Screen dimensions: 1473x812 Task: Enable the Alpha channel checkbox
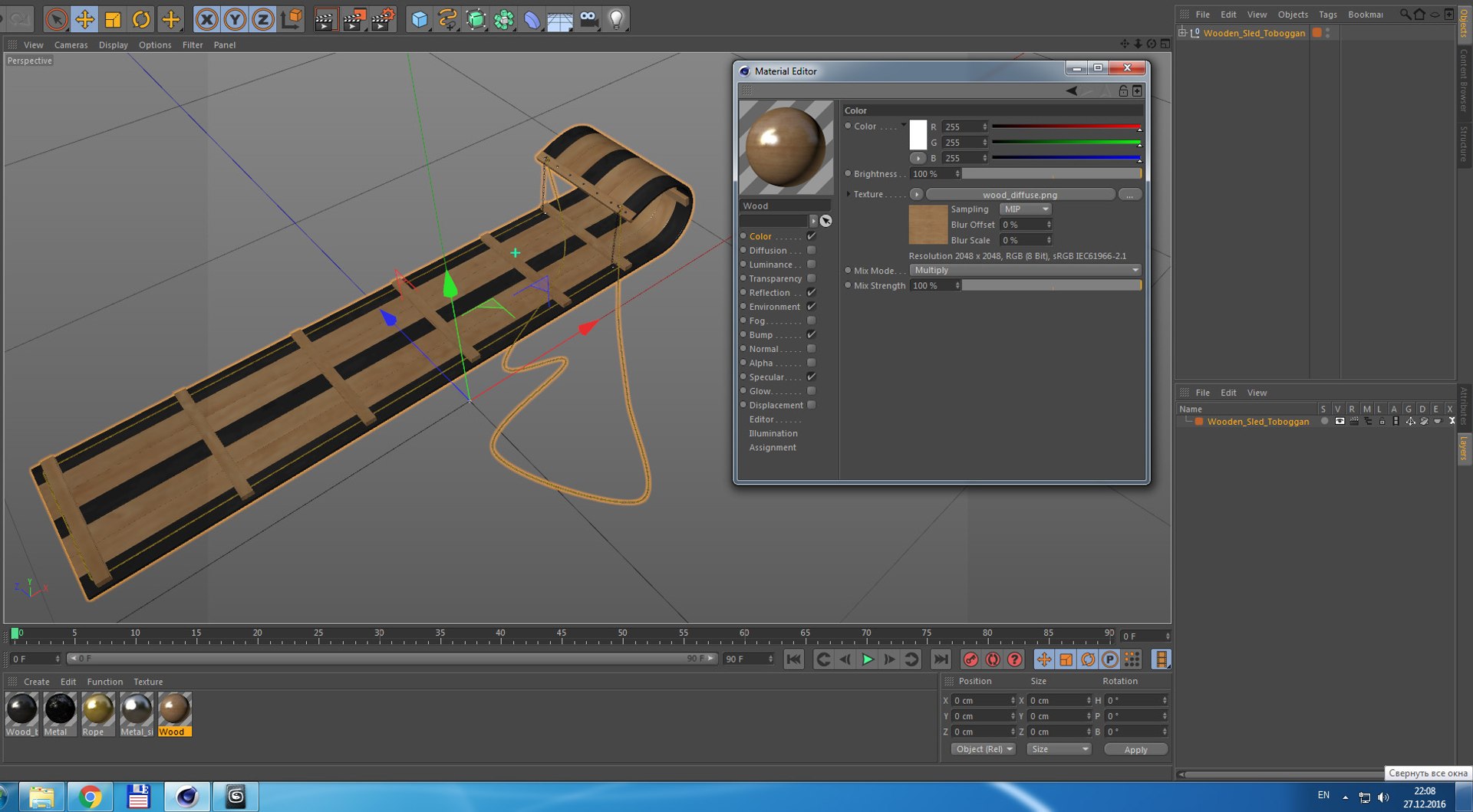tap(811, 363)
